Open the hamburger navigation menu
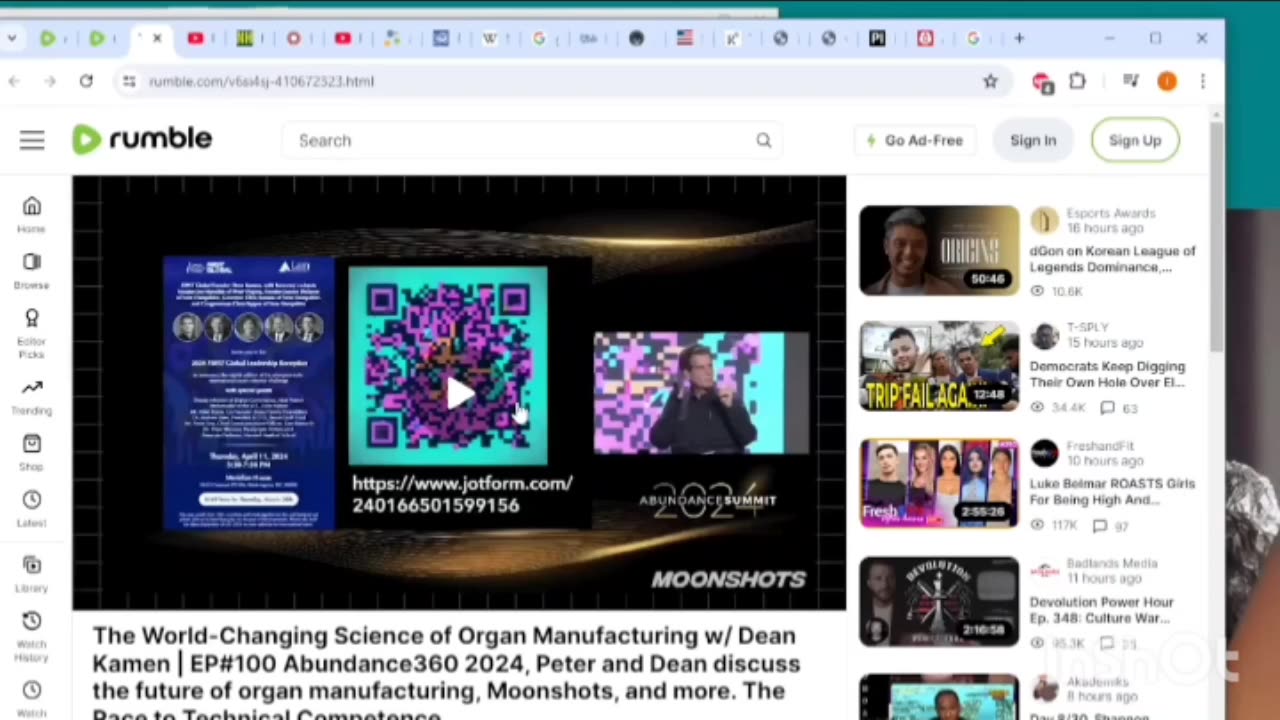This screenshot has width=1280, height=720. (x=32, y=140)
